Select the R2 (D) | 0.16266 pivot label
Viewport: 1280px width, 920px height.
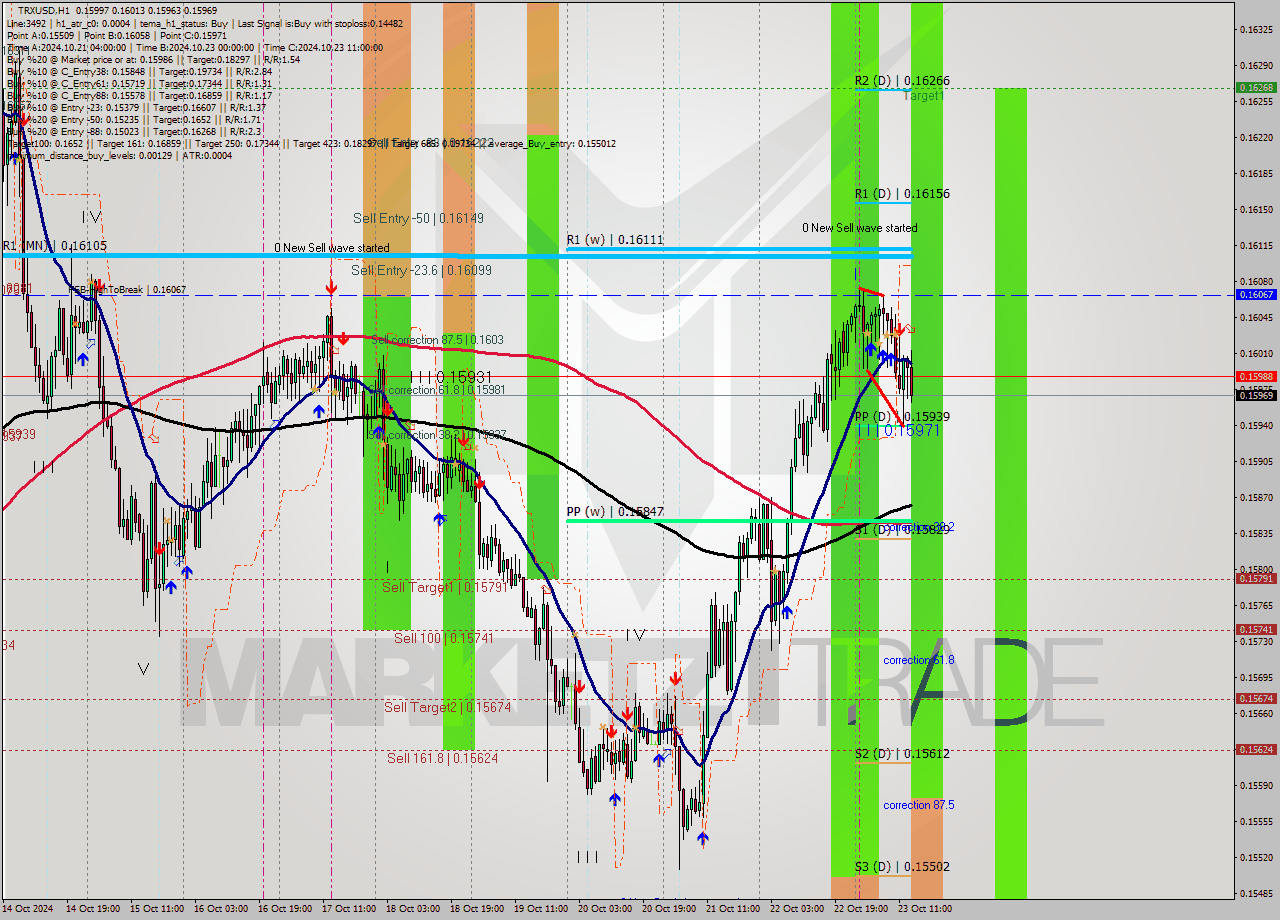click(x=902, y=81)
